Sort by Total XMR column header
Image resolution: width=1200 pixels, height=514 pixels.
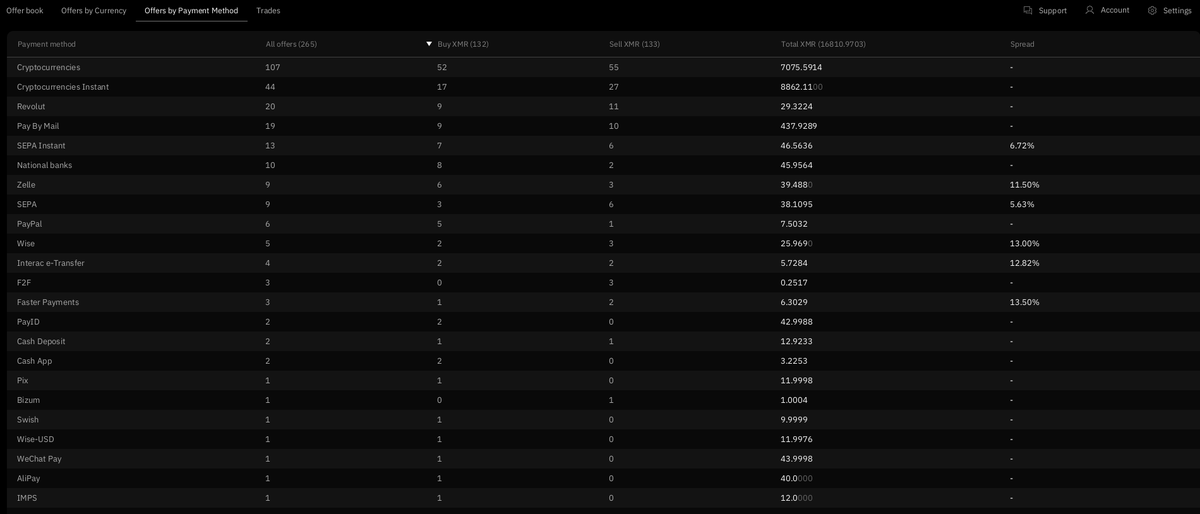click(823, 44)
